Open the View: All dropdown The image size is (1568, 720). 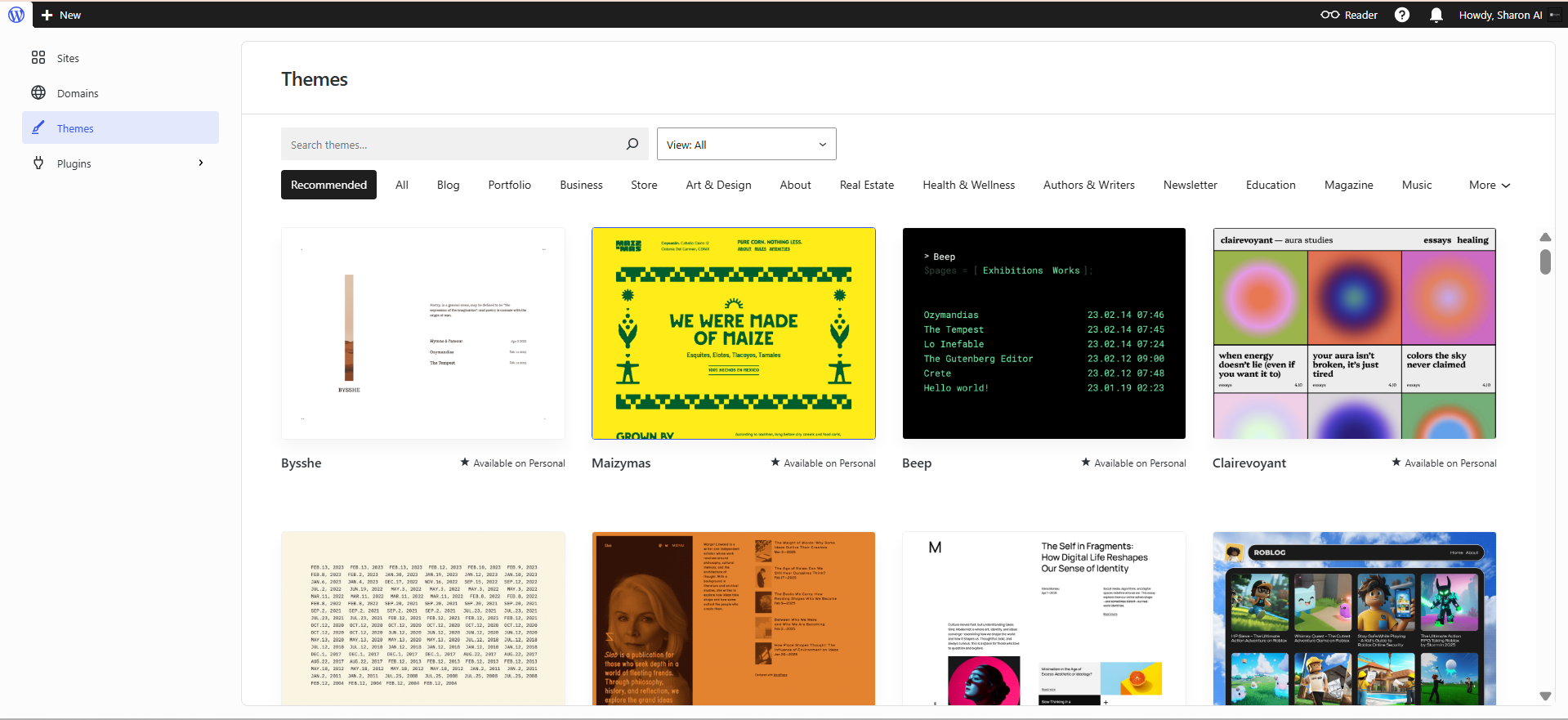[746, 144]
